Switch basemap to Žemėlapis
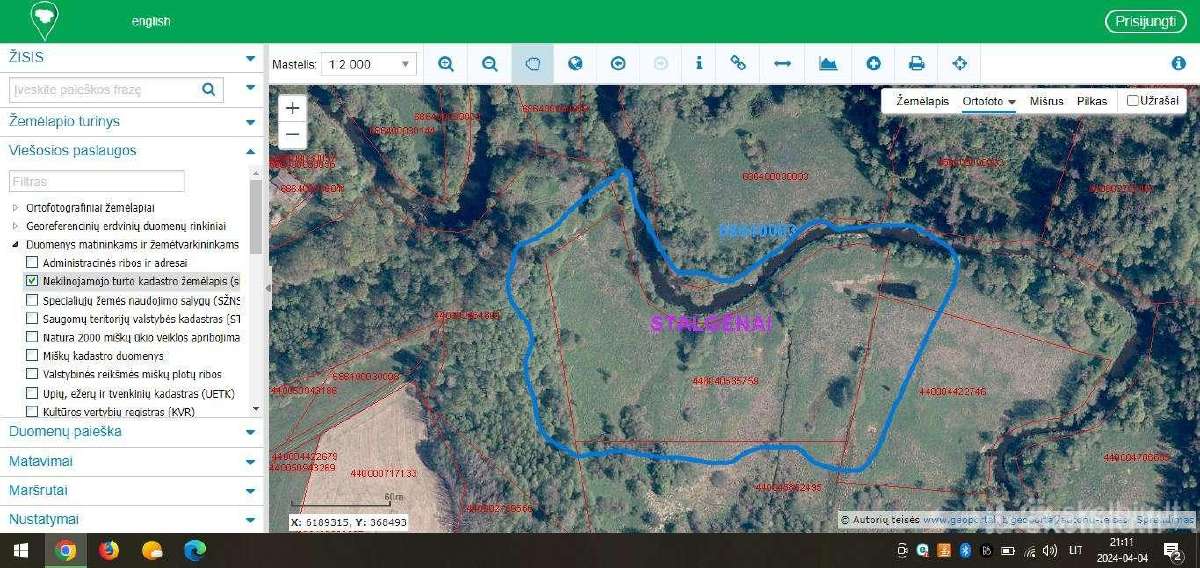 tap(922, 101)
